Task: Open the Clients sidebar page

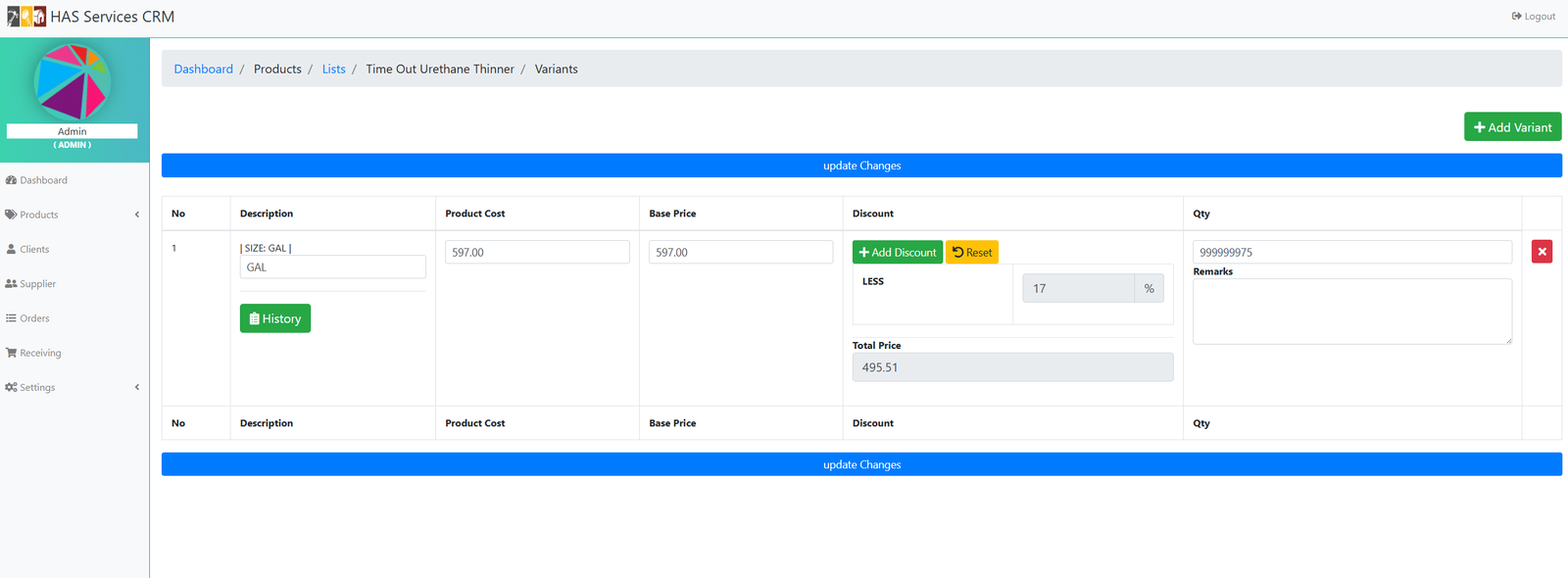Action: pyautogui.click(x=34, y=249)
